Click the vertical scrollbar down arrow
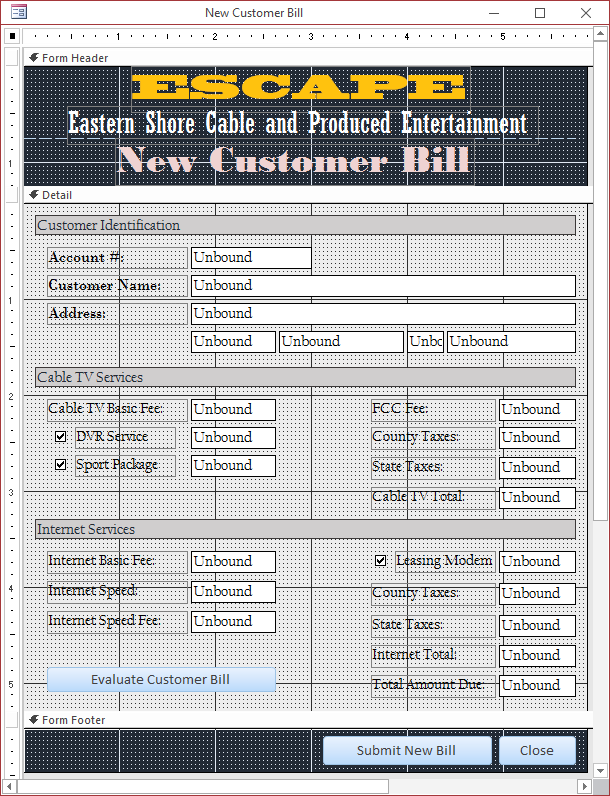The height and width of the screenshot is (796, 610). pyautogui.click(x=600, y=771)
